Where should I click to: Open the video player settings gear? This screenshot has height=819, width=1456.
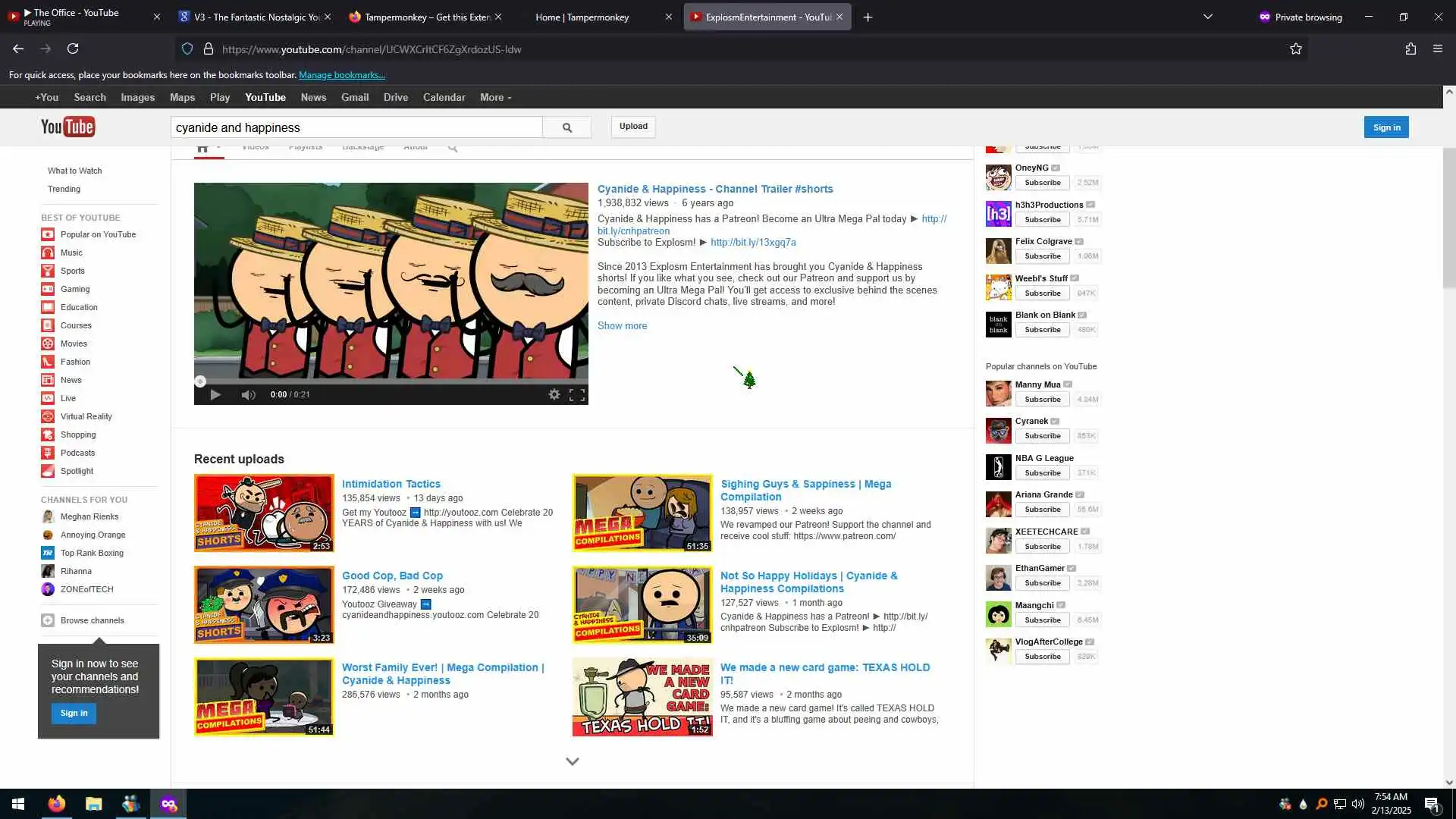pyautogui.click(x=554, y=394)
